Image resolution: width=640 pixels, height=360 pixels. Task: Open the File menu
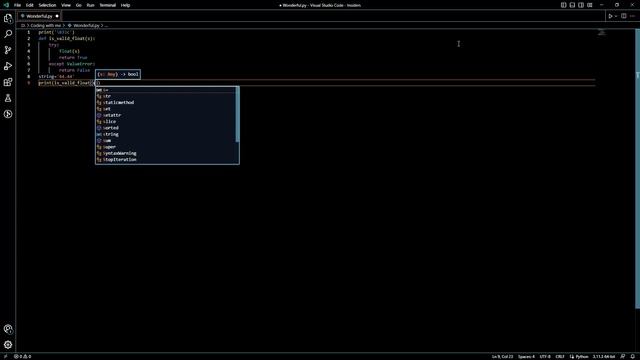17,5
